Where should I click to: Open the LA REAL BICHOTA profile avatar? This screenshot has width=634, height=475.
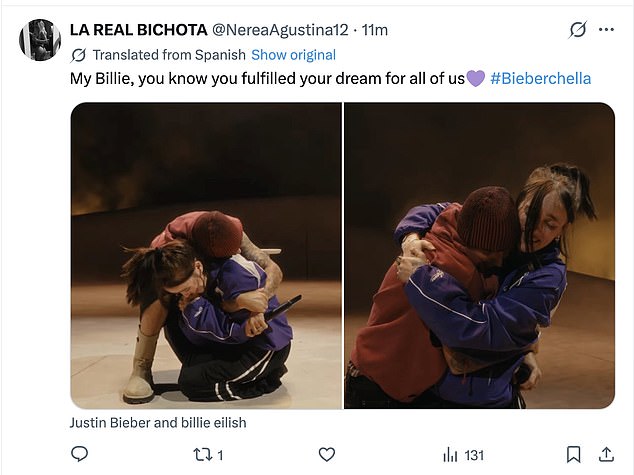click(40, 40)
